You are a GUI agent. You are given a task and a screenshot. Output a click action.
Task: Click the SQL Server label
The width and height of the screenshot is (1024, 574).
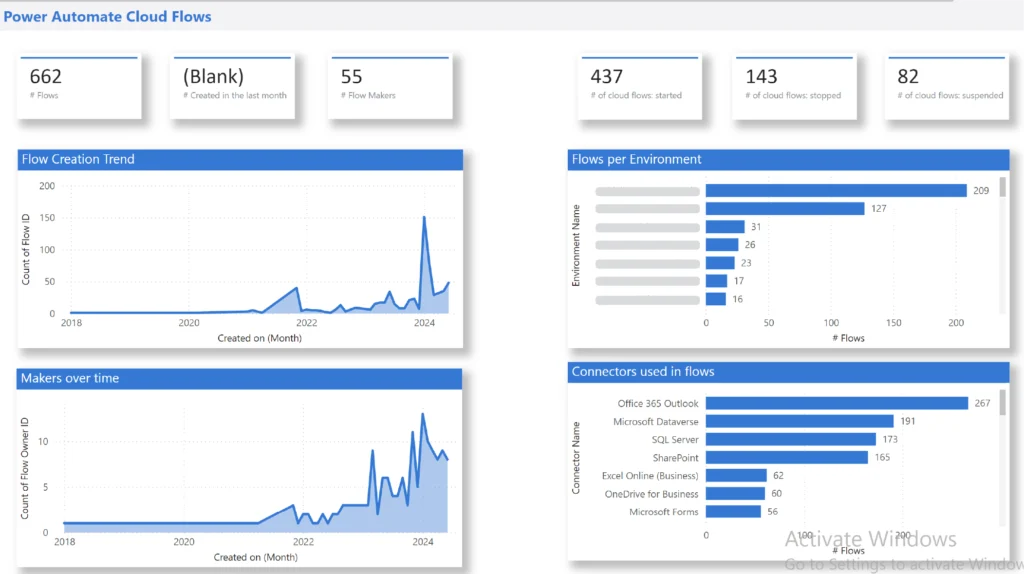point(675,439)
